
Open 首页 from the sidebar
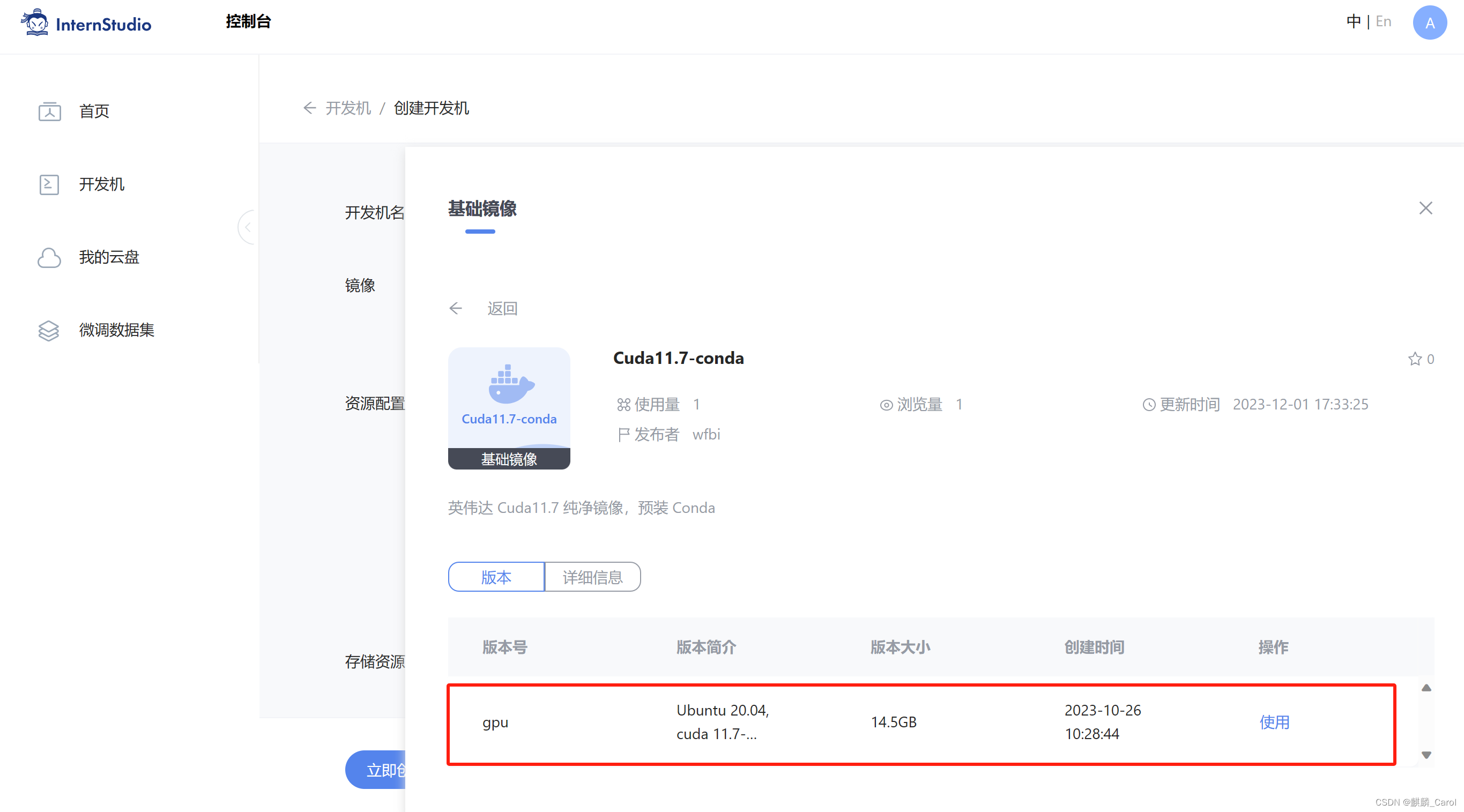[x=93, y=111]
